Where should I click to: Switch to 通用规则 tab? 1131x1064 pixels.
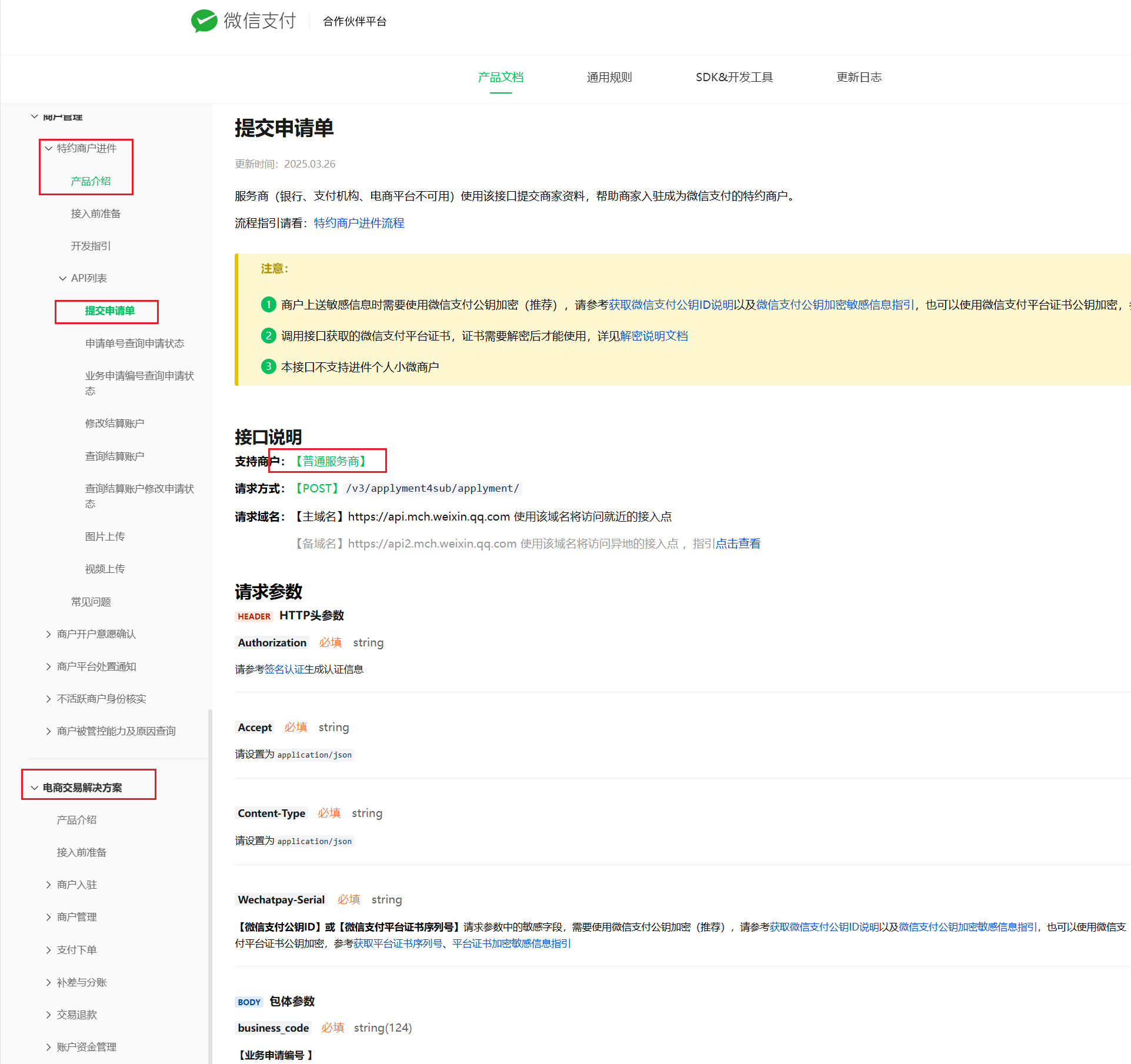609,77
